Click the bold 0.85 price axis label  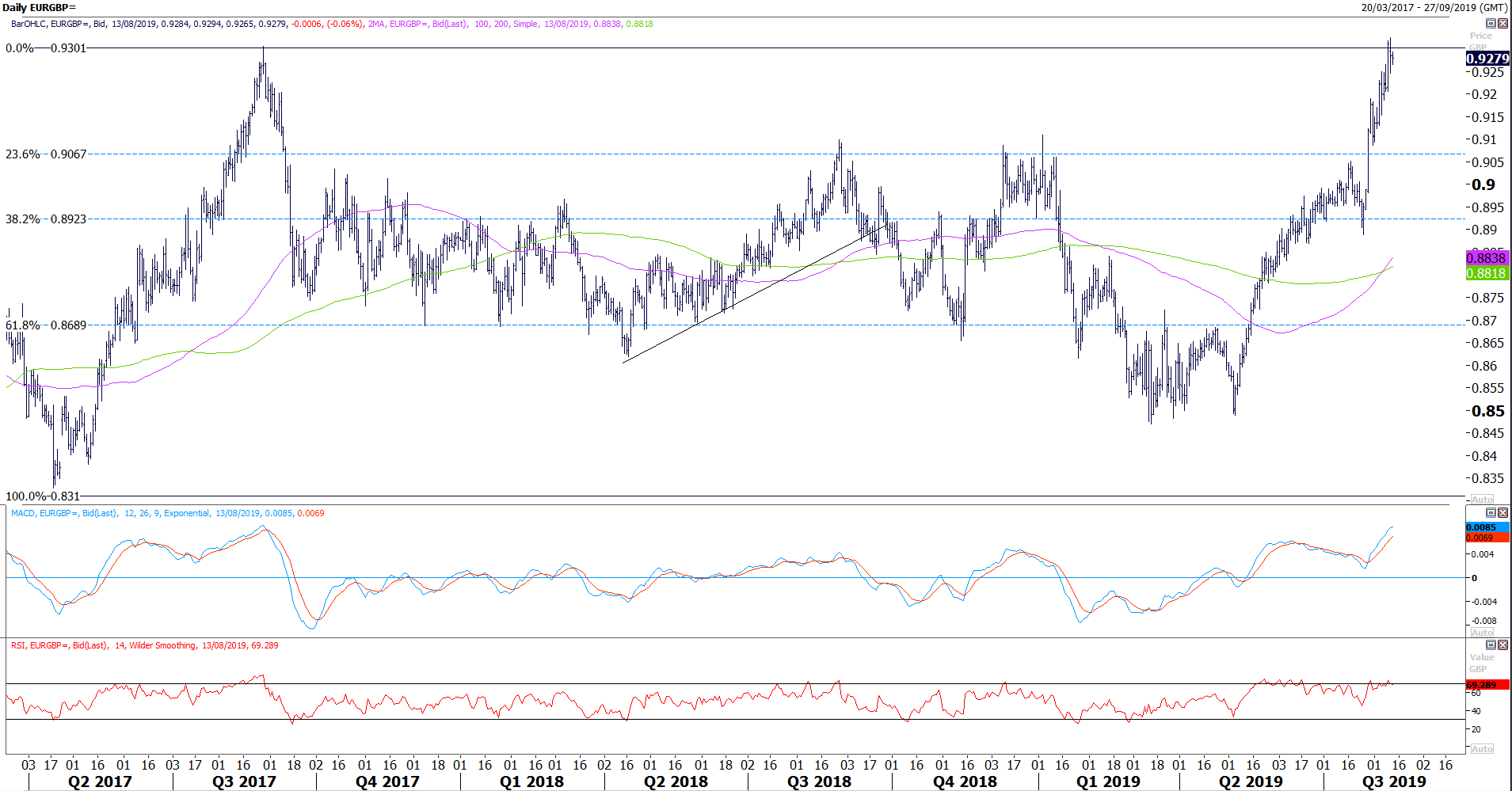pos(1487,411)
